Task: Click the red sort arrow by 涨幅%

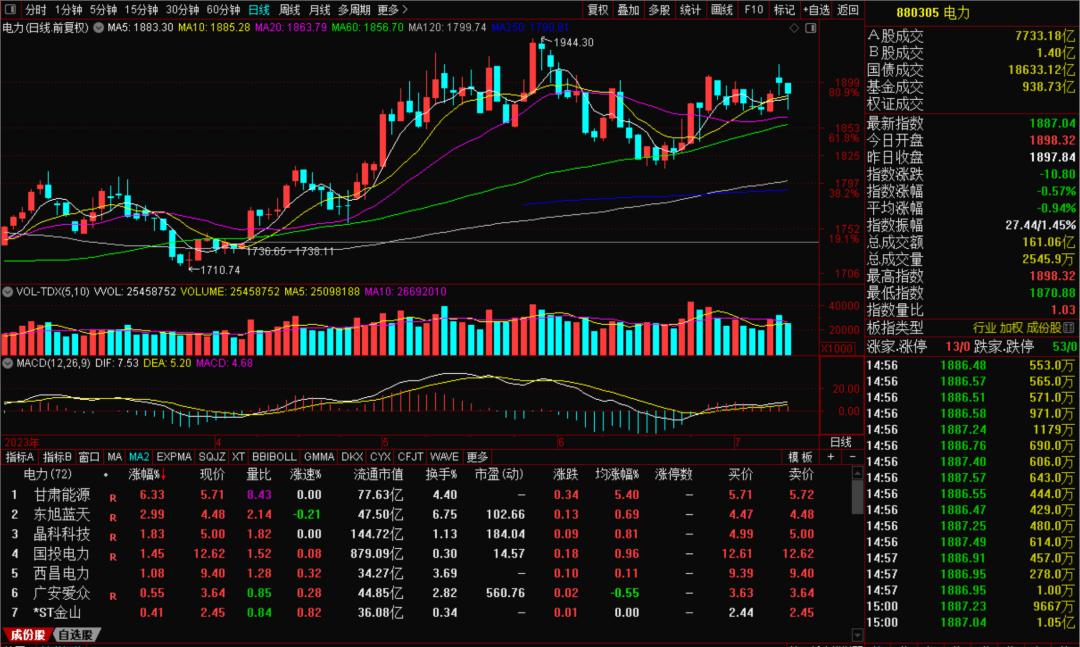Action: pyautogui.click(x=164, y=475)
